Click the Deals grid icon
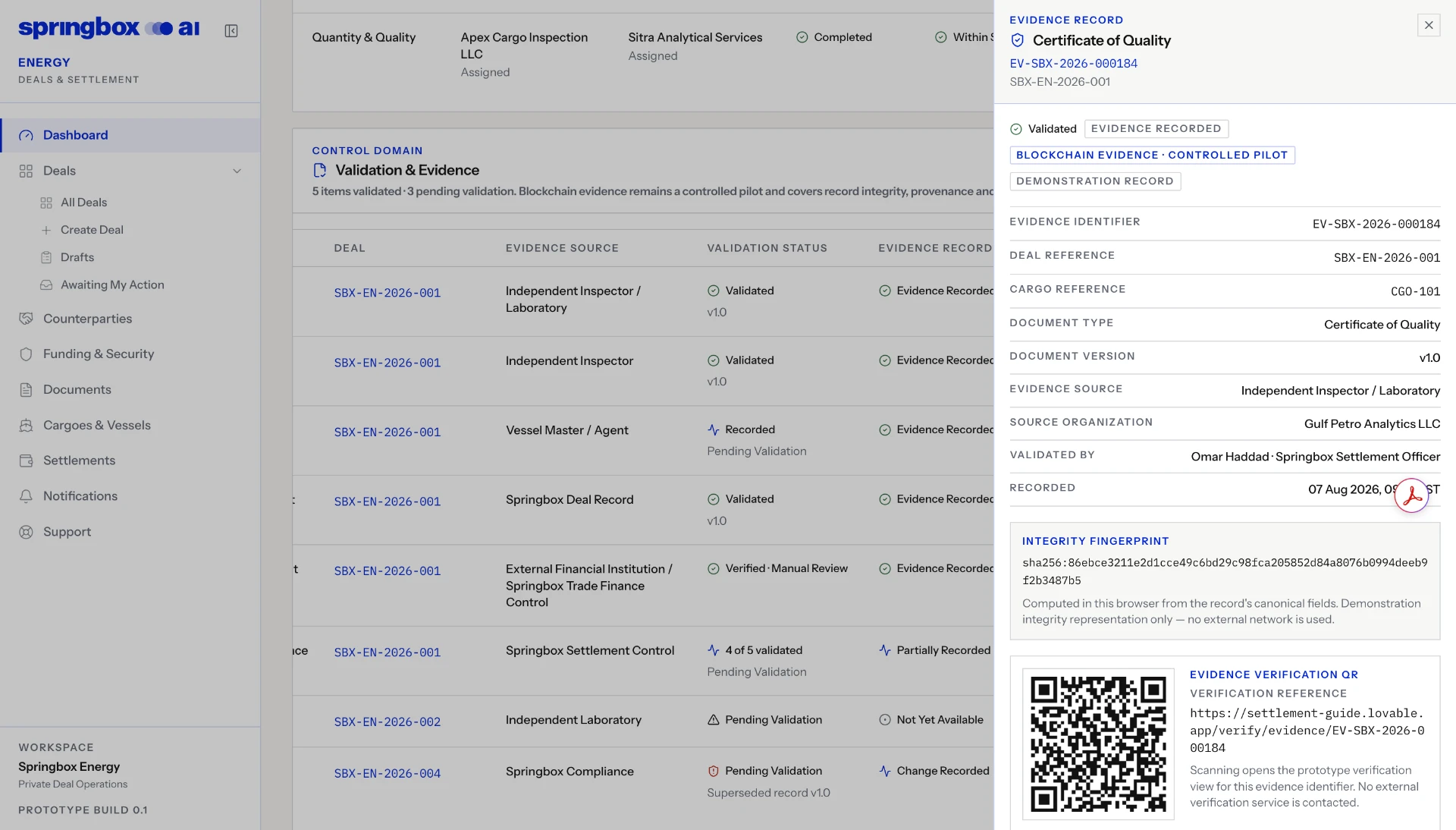Screen dimensions: 1456x830 pos(26,171)
